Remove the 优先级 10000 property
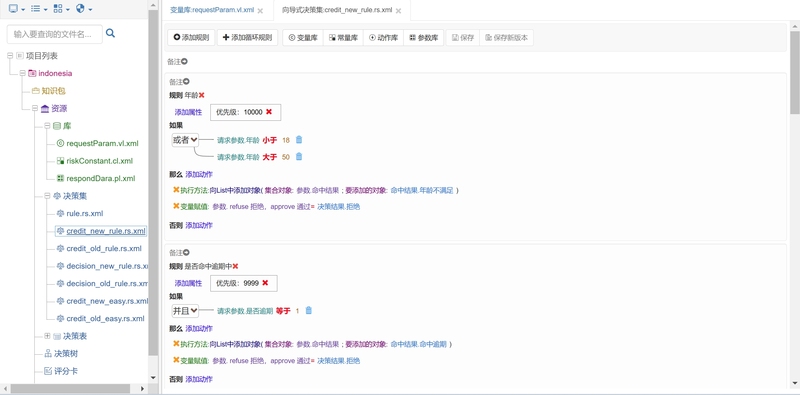 269,112
